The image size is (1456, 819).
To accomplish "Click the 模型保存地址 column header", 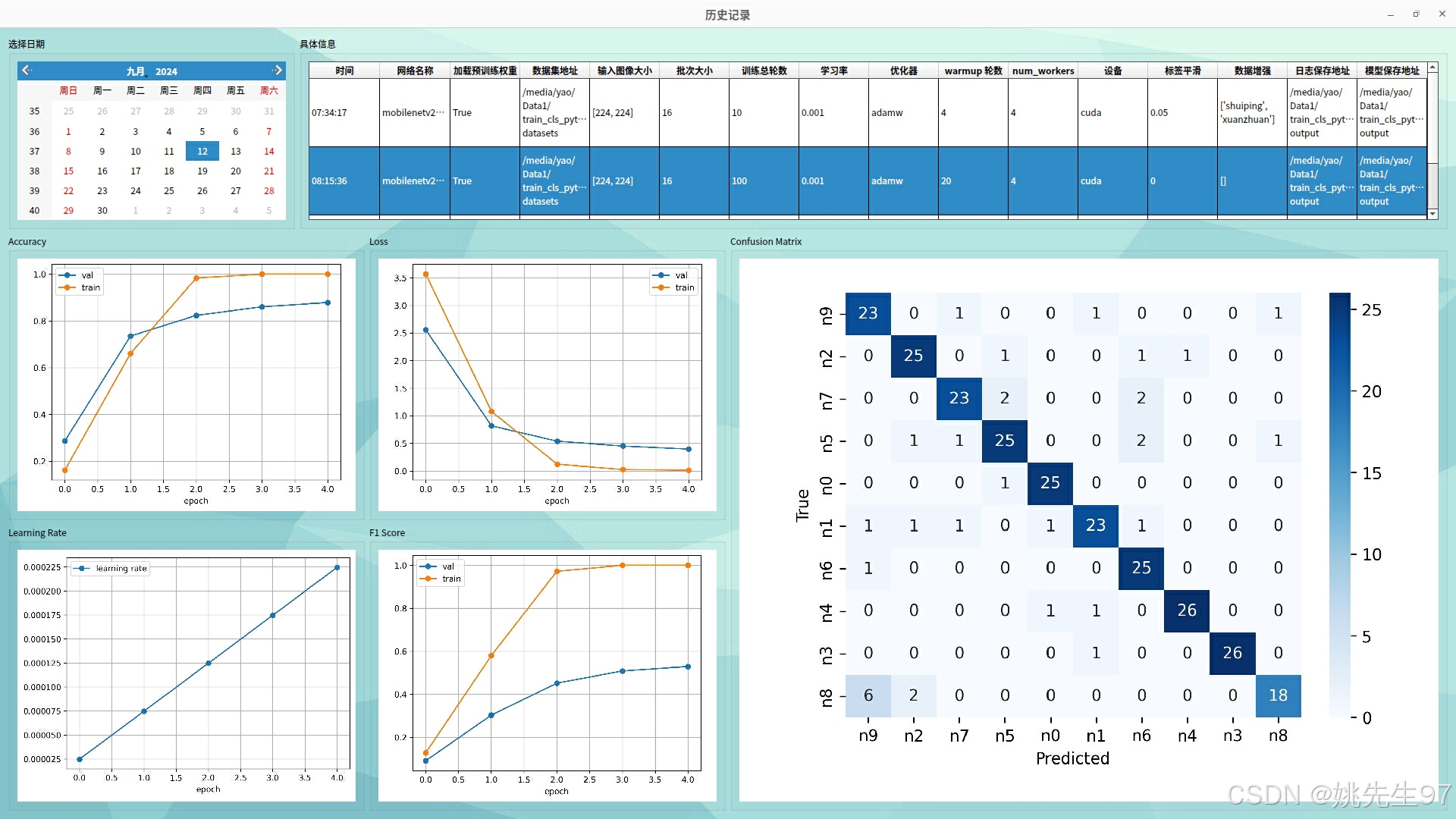I will pyautogui.click(x=1392, y=71).
